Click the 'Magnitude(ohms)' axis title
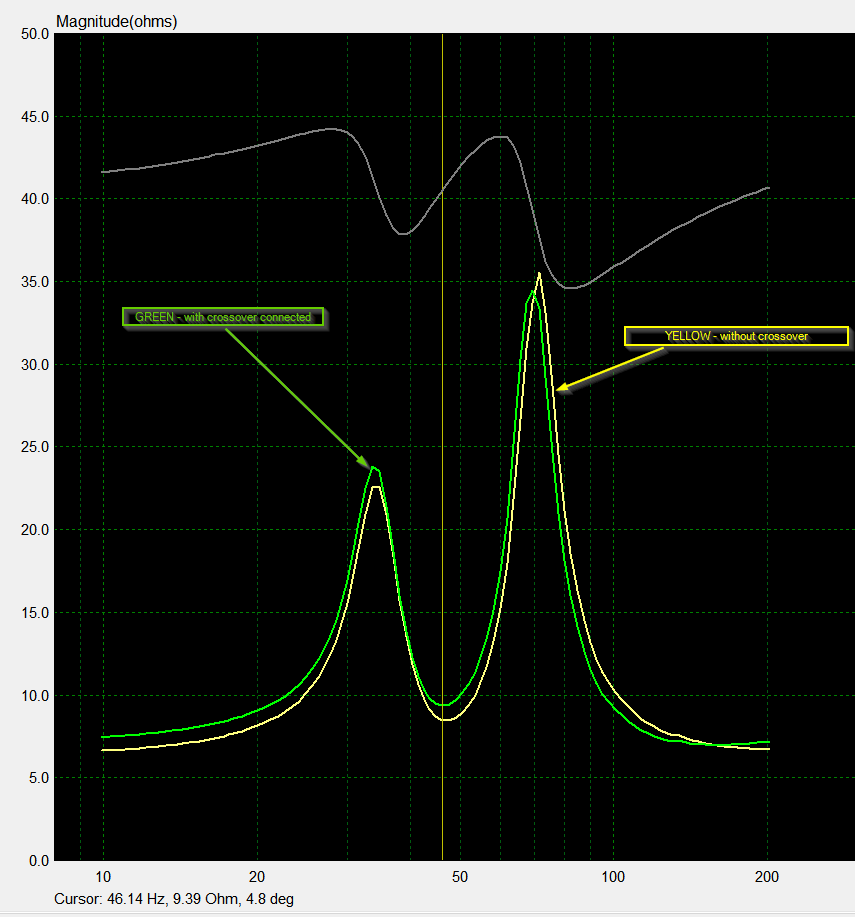Screen dimensions: 855x917 (116, 22)
